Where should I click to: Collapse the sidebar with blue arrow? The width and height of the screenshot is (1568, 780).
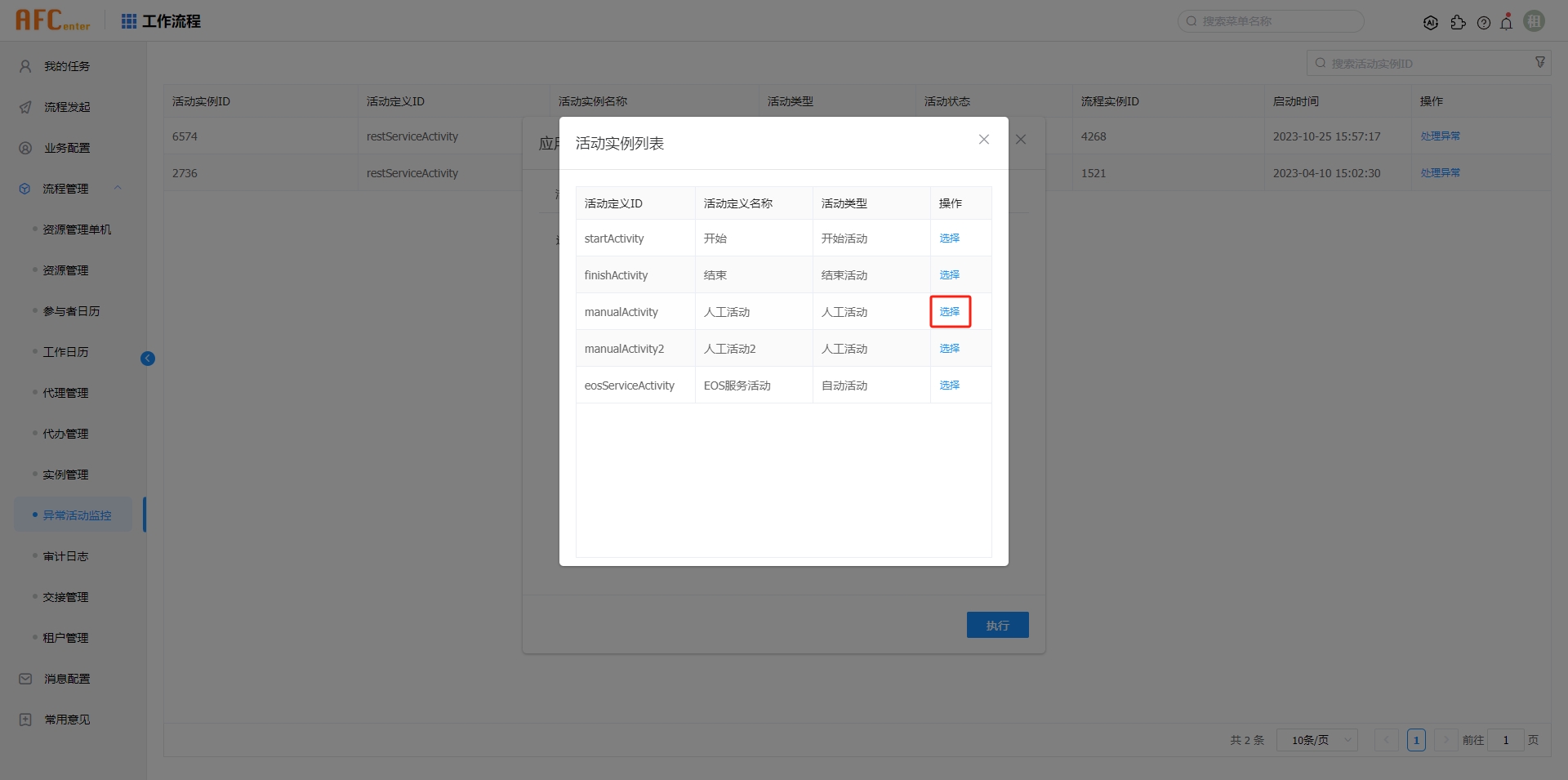[148, 359]
